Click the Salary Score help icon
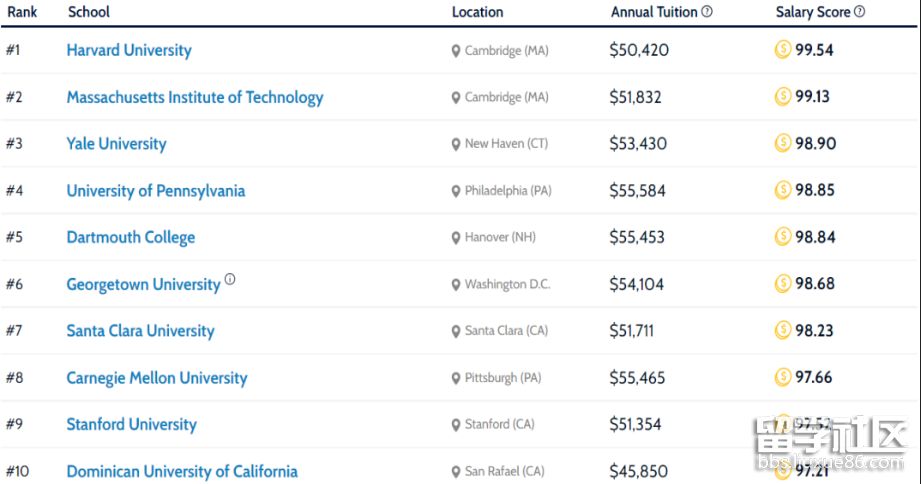Viewport: 921px width, 484px height. [x=859, y=12]
